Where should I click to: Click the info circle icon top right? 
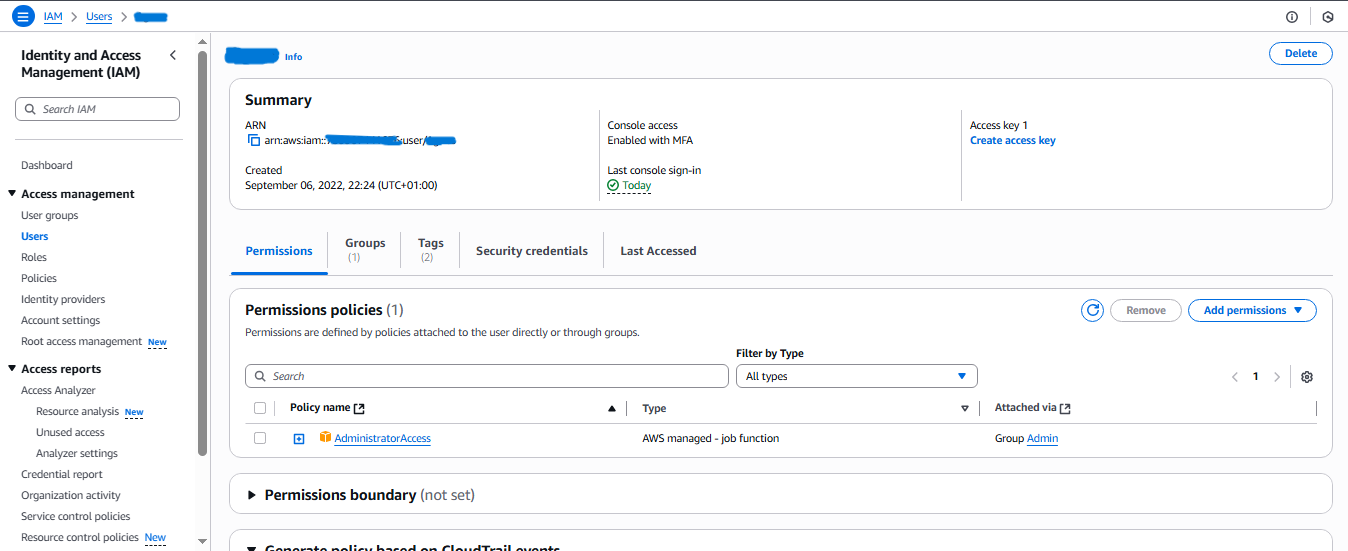[1292, 17]
